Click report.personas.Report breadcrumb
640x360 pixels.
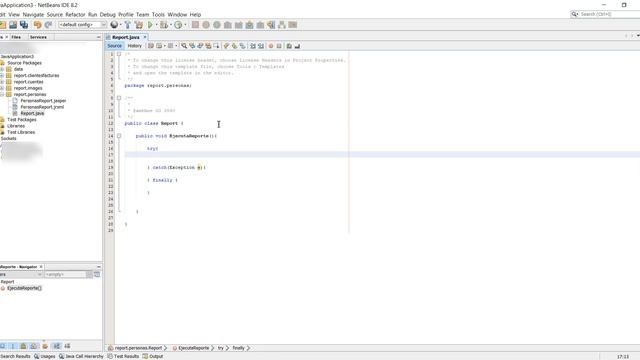(138, 348)
